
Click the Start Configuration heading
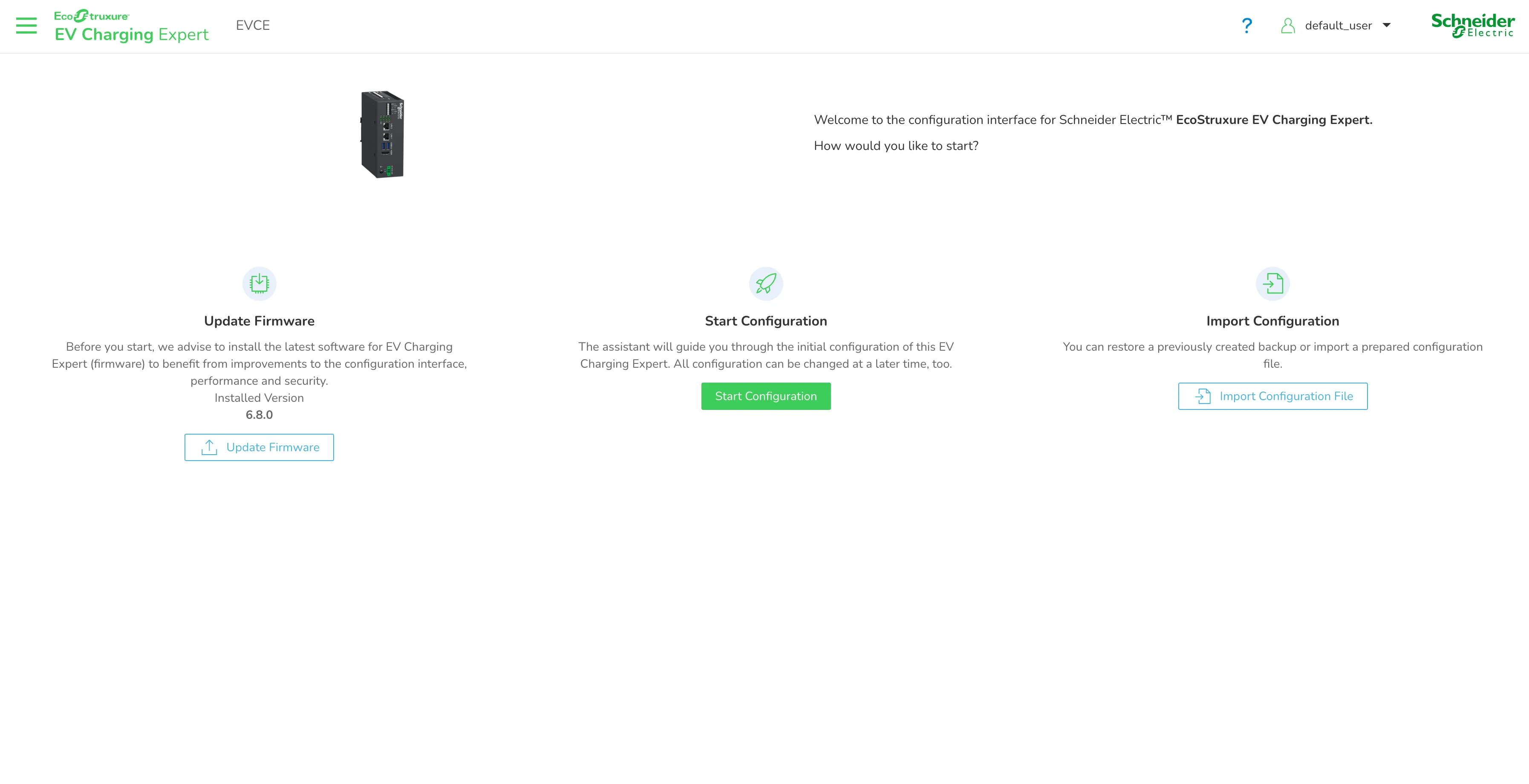click(766, 321)
